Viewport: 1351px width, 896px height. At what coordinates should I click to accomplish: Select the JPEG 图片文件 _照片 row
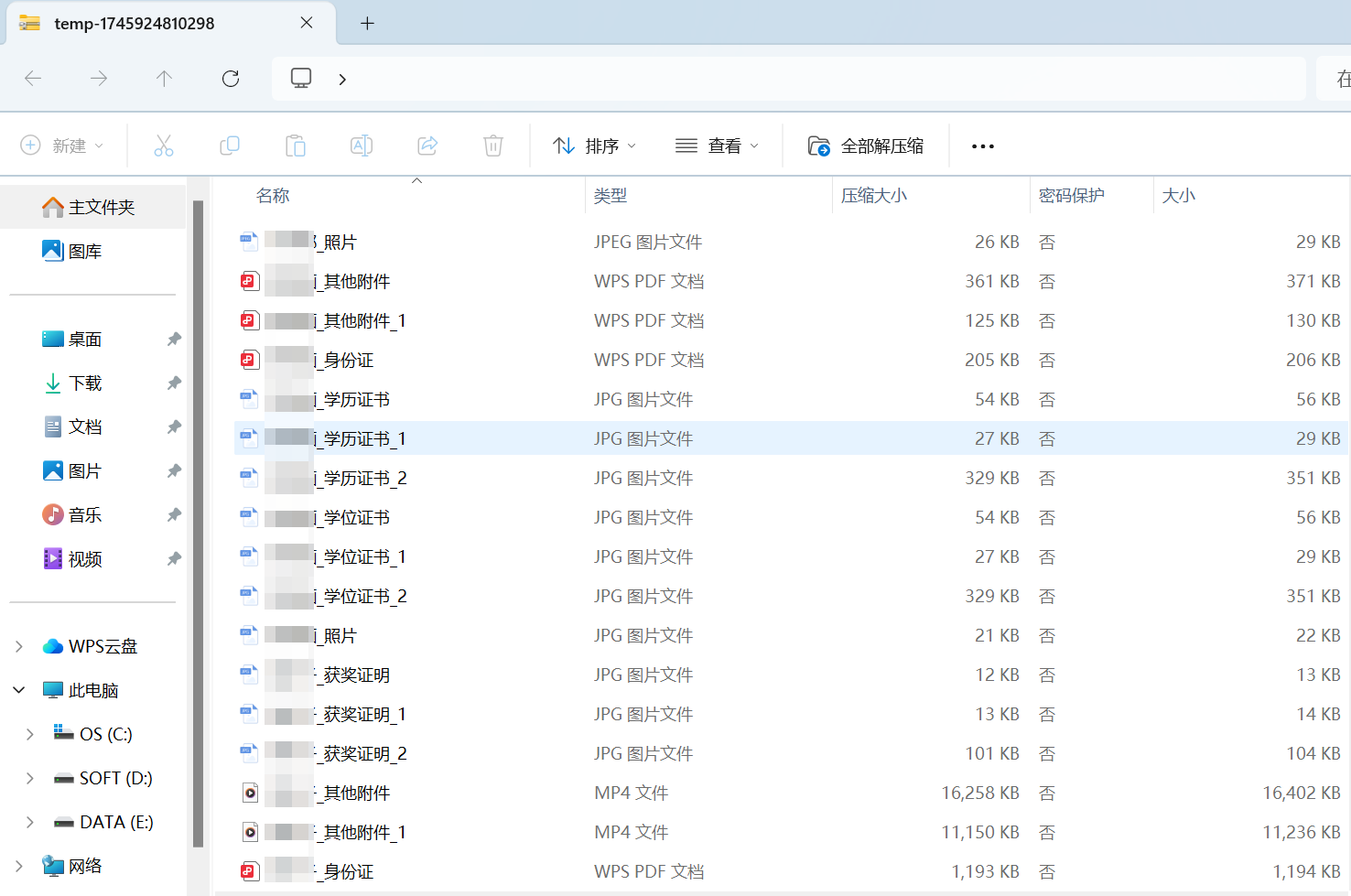(792, 242)
